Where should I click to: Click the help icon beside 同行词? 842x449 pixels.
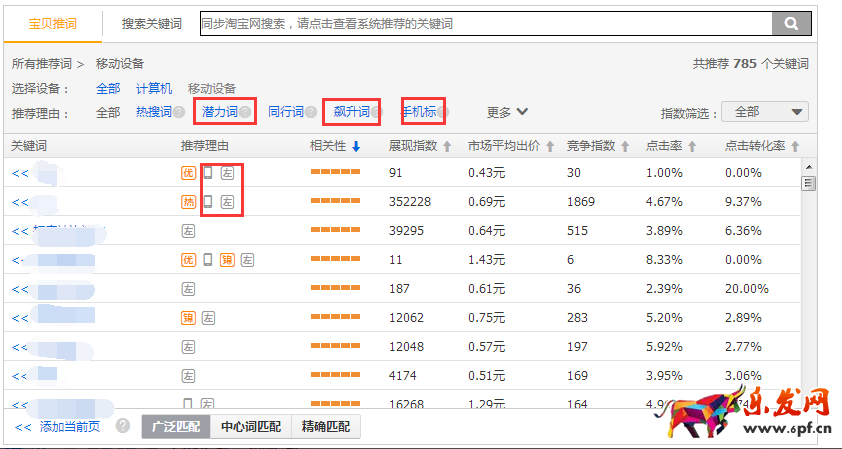point(311,112)
